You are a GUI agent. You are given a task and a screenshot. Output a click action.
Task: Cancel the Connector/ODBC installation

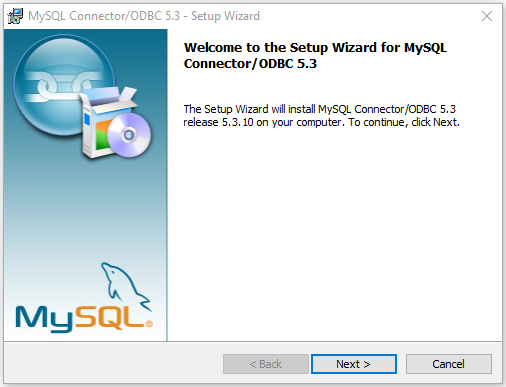pos(449,364)
